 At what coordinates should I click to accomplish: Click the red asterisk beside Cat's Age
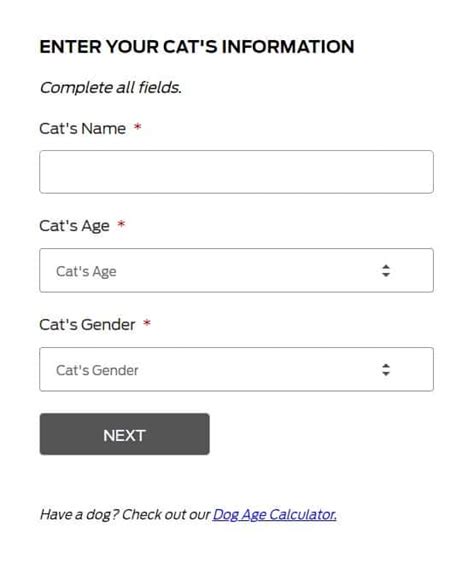pos(121,224)
